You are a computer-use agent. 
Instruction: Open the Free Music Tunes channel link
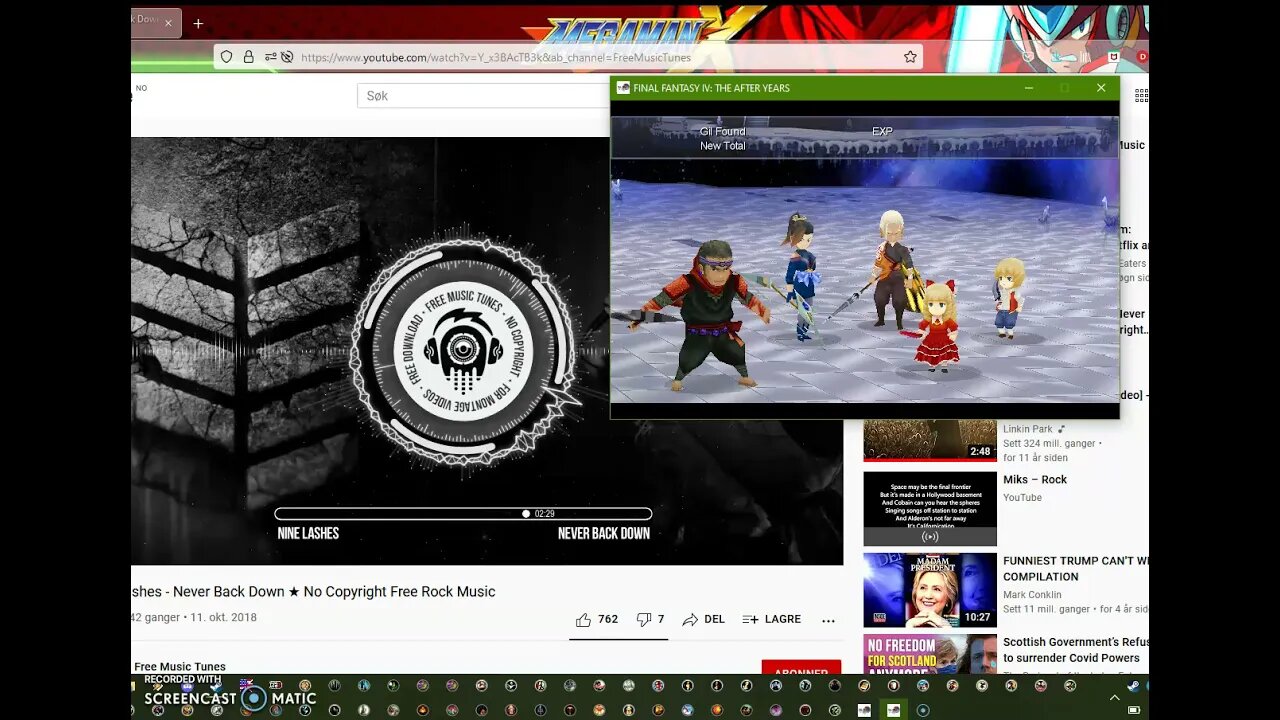[x=180, y=667]
